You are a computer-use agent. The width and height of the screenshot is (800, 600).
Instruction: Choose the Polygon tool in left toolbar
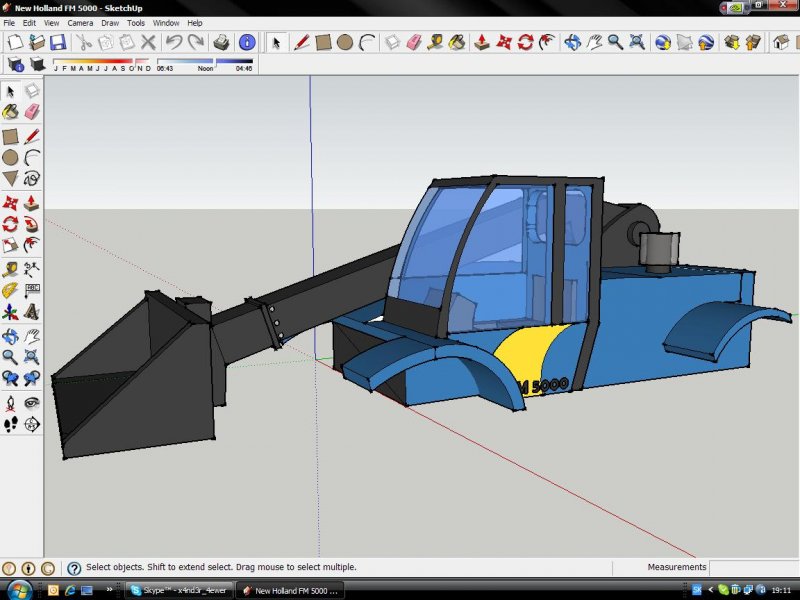pyautogui.click(x=10, y=178)
